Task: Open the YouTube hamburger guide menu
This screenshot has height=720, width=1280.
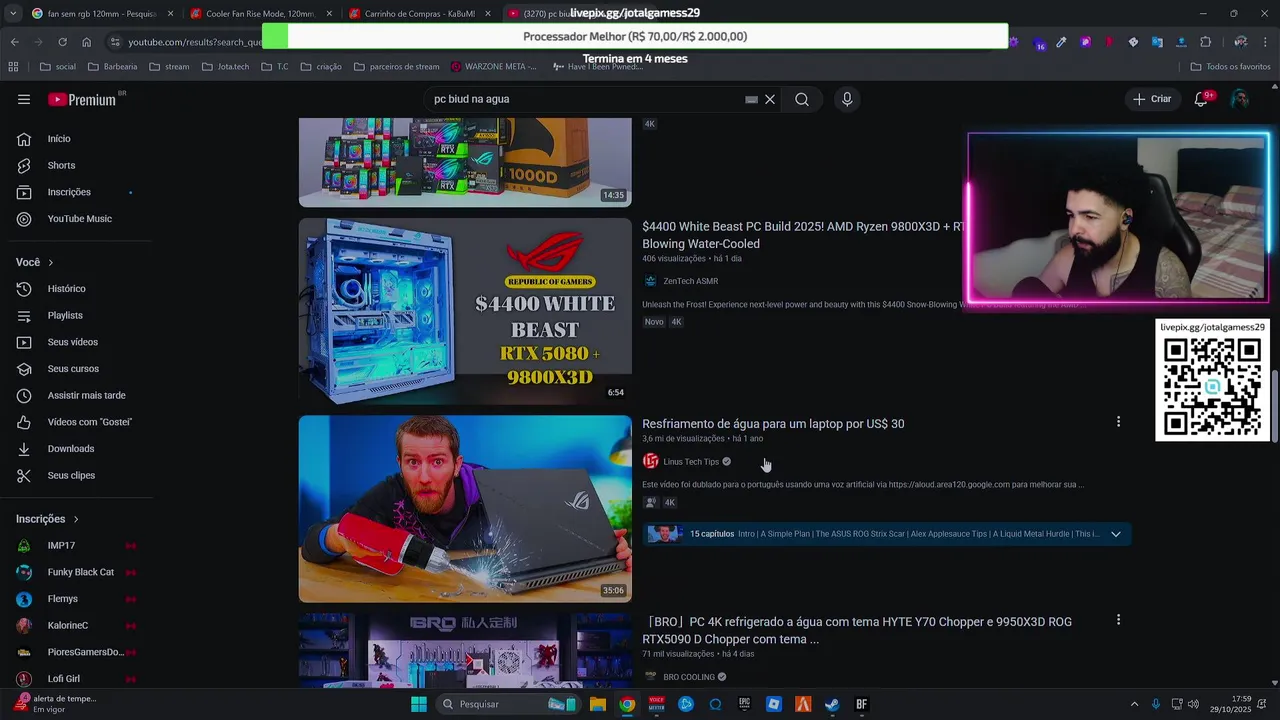Action: 24,99
